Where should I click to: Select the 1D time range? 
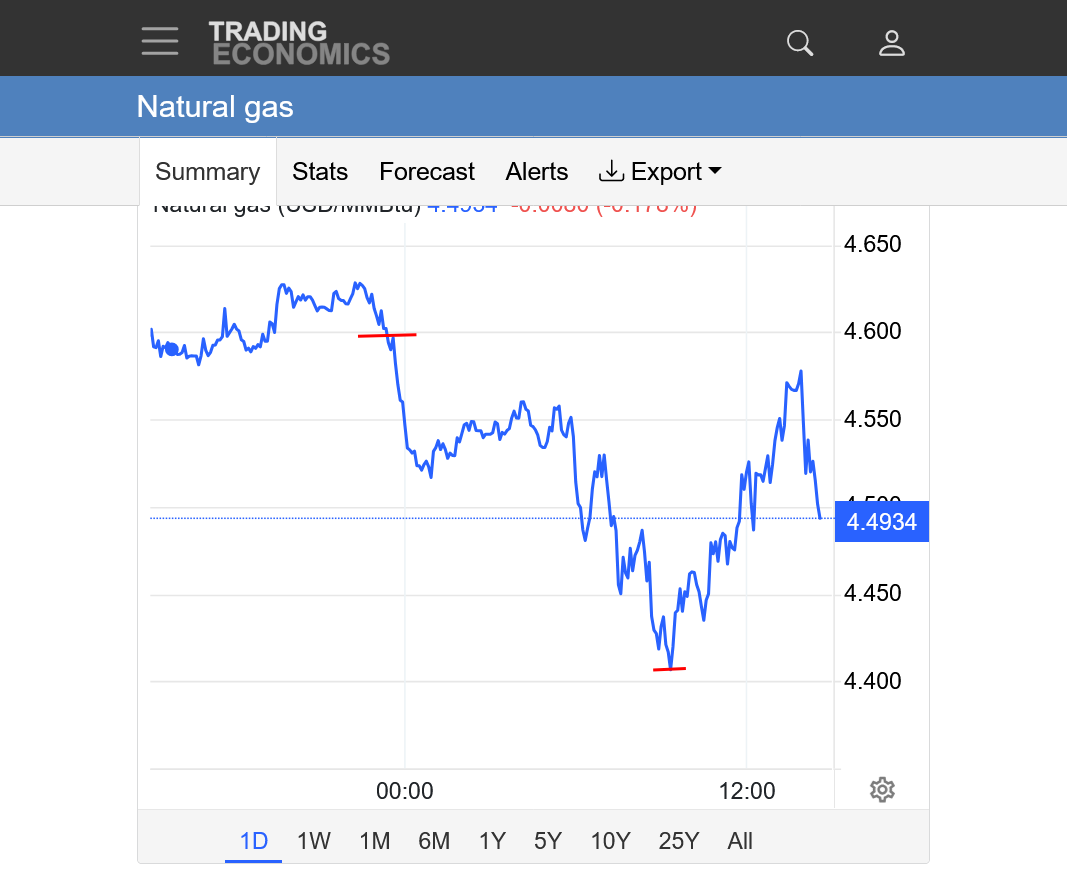(254, 841)
